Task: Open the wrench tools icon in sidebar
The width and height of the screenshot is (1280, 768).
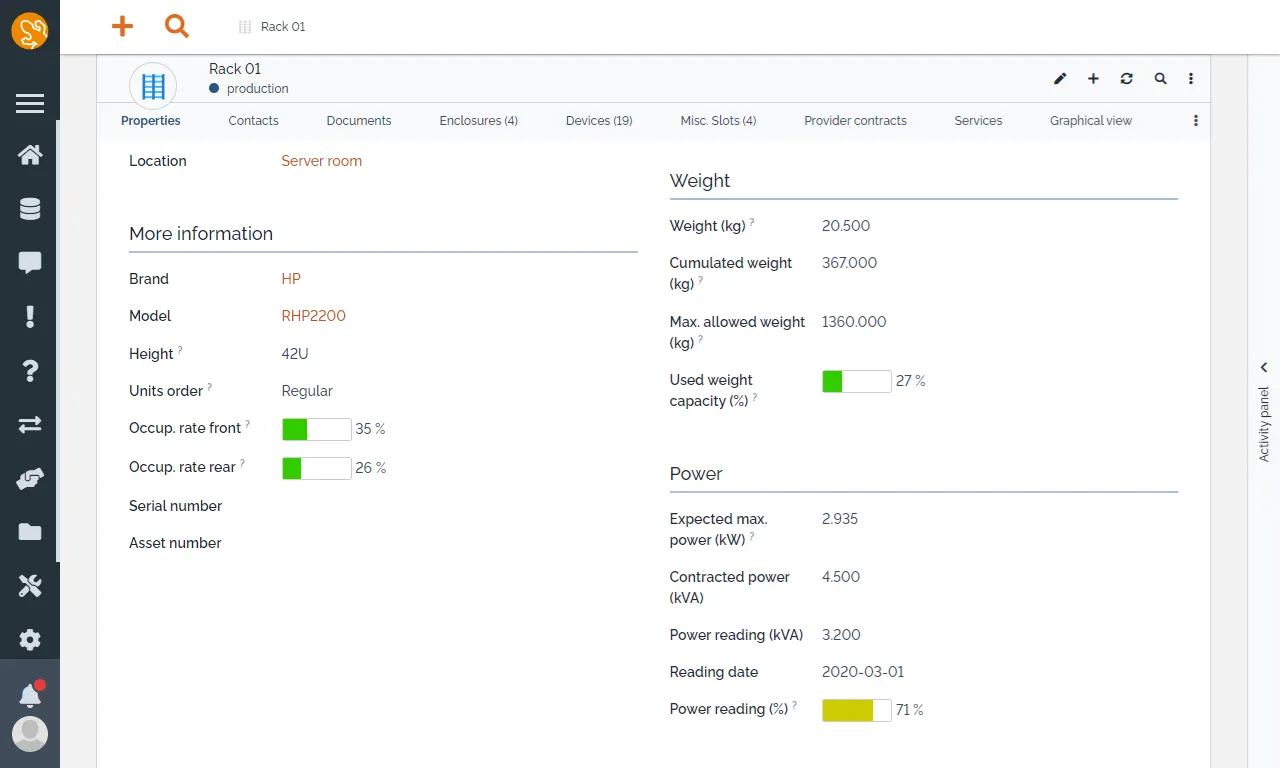Action: [x=30, y=586]
